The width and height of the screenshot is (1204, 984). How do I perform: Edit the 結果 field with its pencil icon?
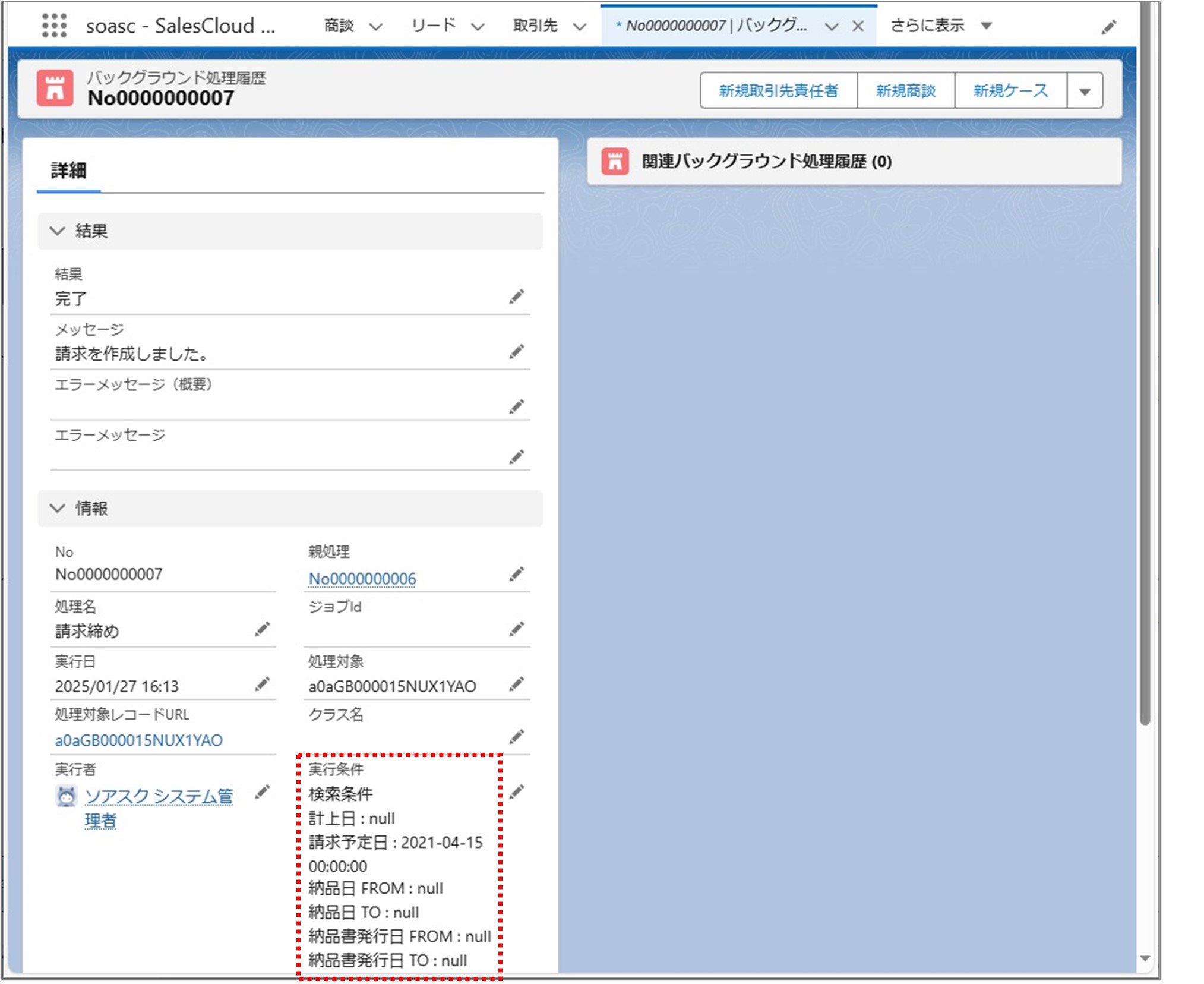pyautogui.click(x=516, y=297)
